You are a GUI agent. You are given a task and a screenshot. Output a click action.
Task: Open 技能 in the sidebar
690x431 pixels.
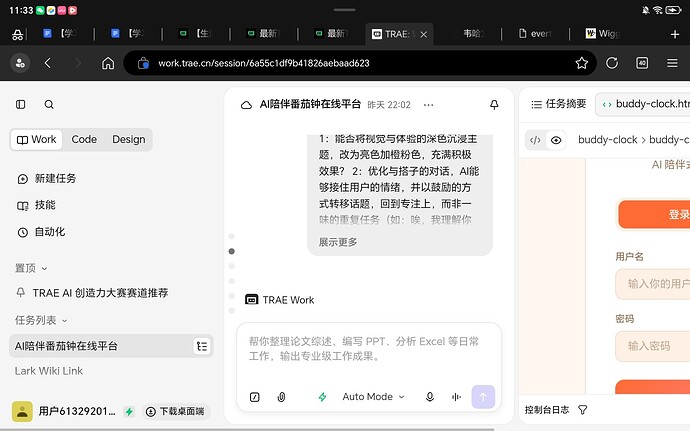pos(37,205)
